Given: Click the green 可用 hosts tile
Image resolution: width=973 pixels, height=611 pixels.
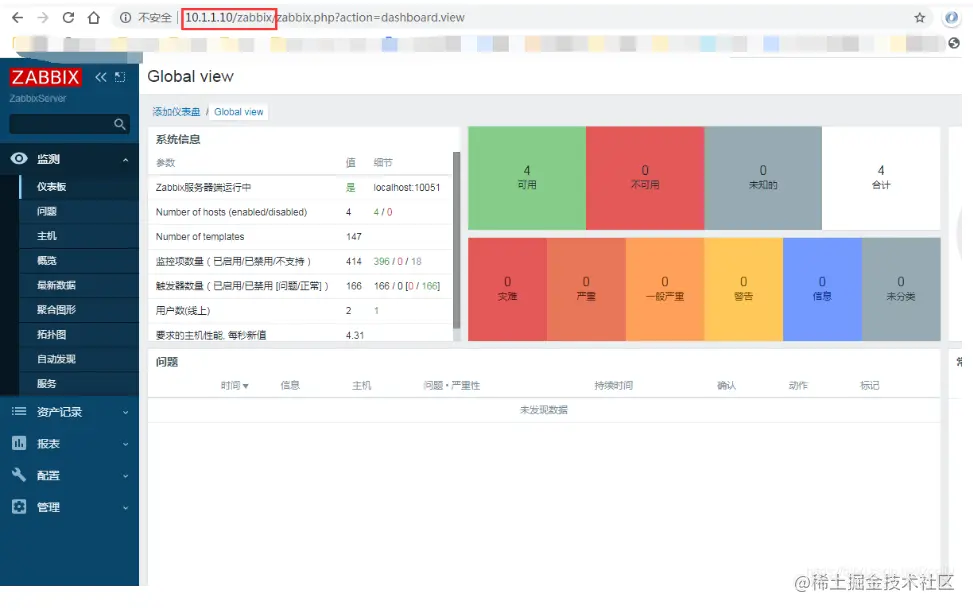Looking at the screenshot, I should click(527, 178).
